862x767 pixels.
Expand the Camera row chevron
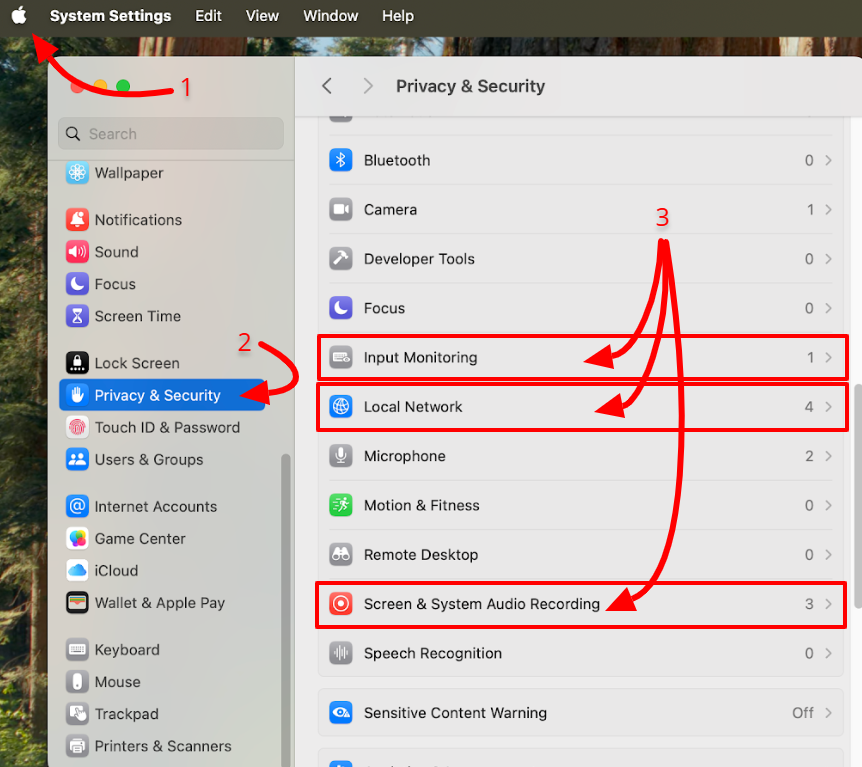coord(828,209)
